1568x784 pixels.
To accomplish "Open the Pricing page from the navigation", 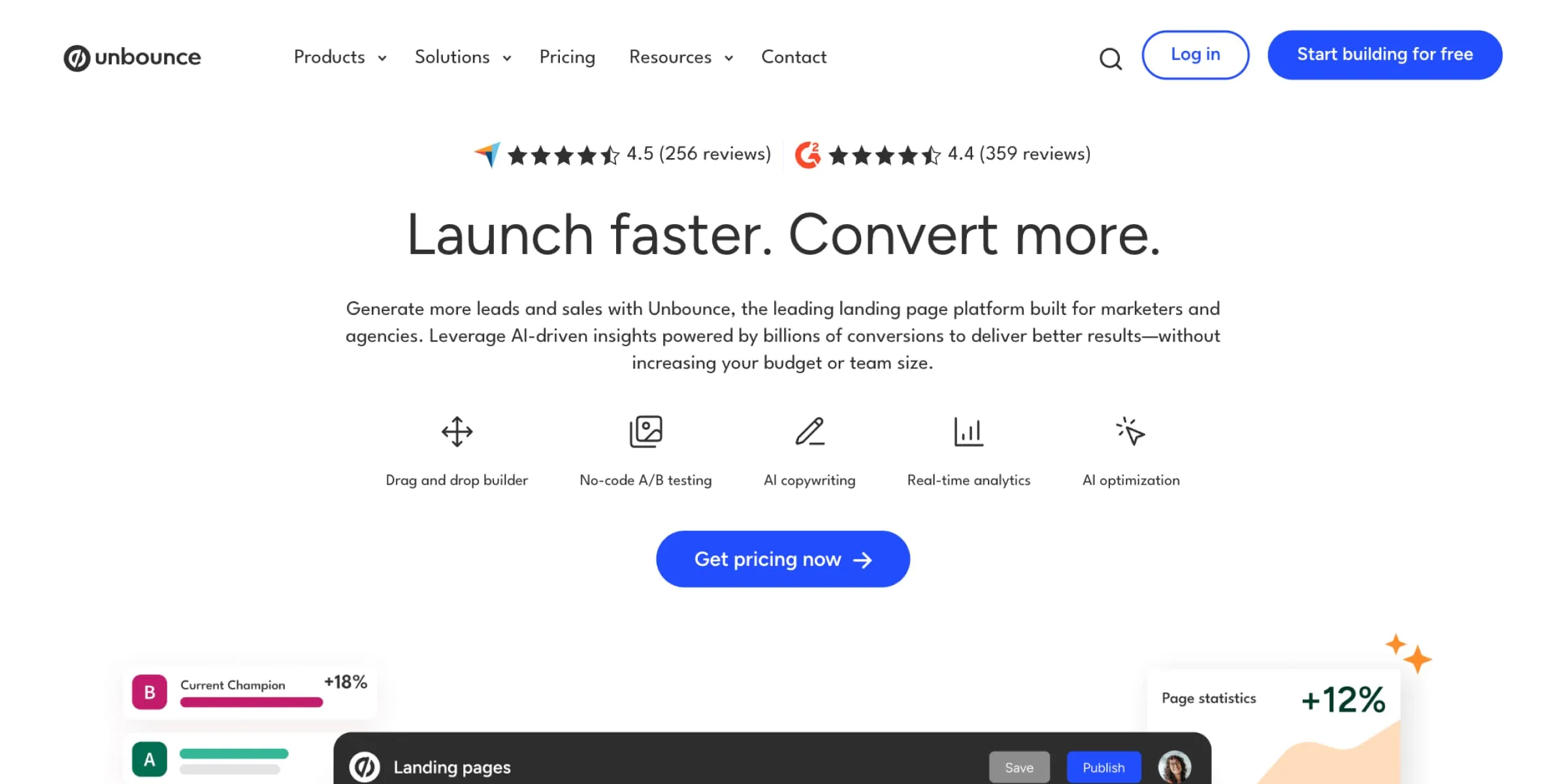I will pyautogui.click(x=567, y=57).
